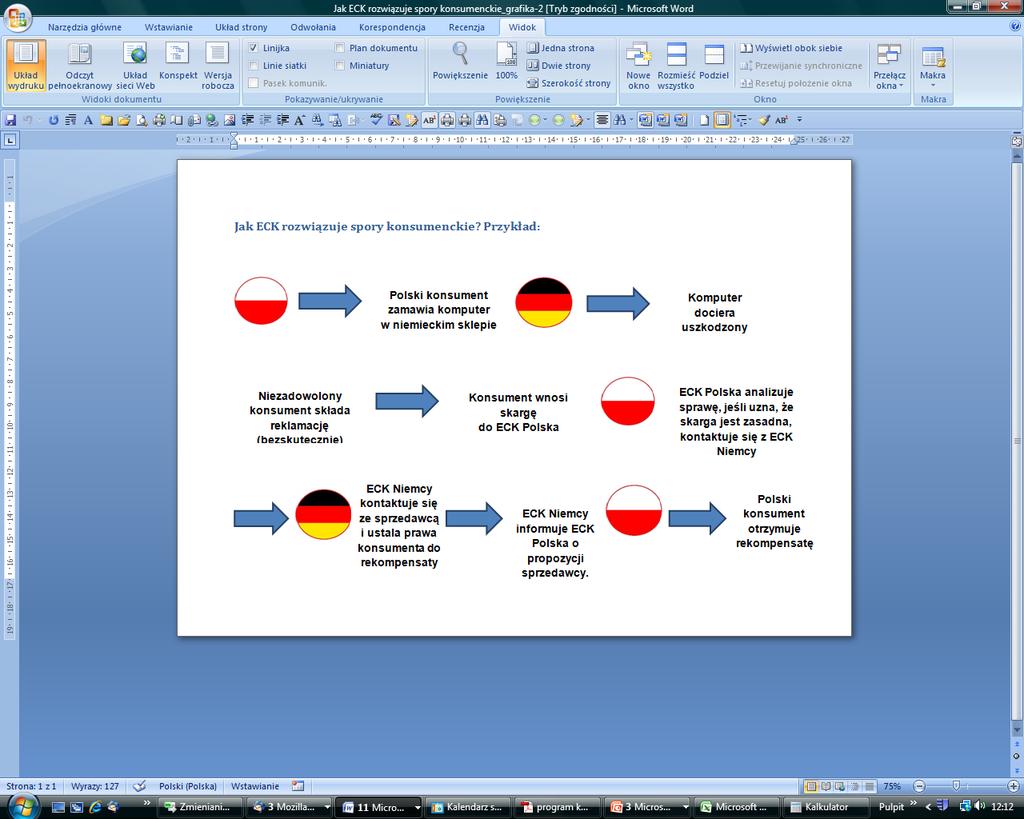Open the Kalkulator taskbar button
Image resolution: width=1024 pixels, height=819 pixels.
click(x=825, y=807)
